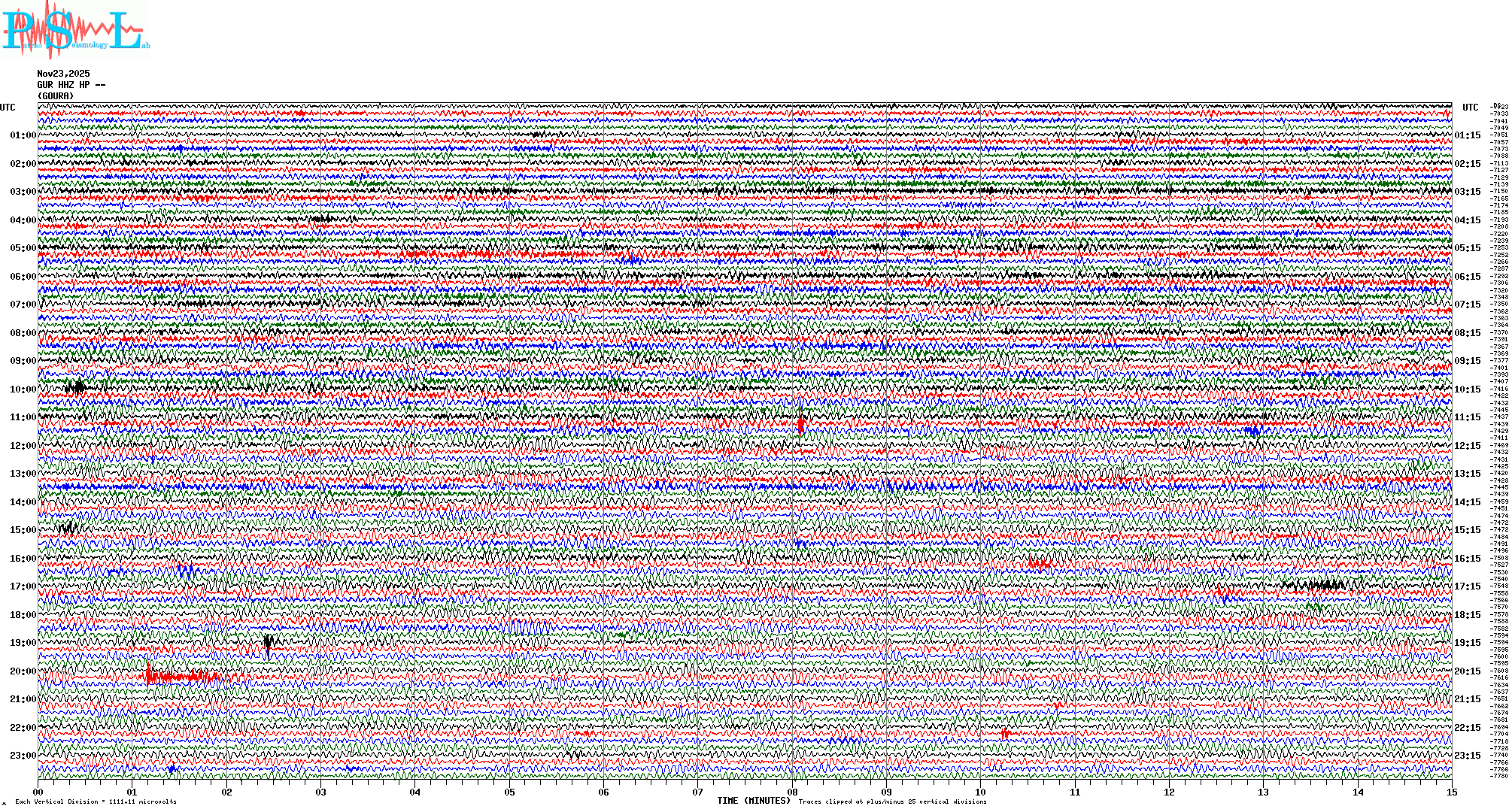Click the right UTC axis label

coord(1470,108)
